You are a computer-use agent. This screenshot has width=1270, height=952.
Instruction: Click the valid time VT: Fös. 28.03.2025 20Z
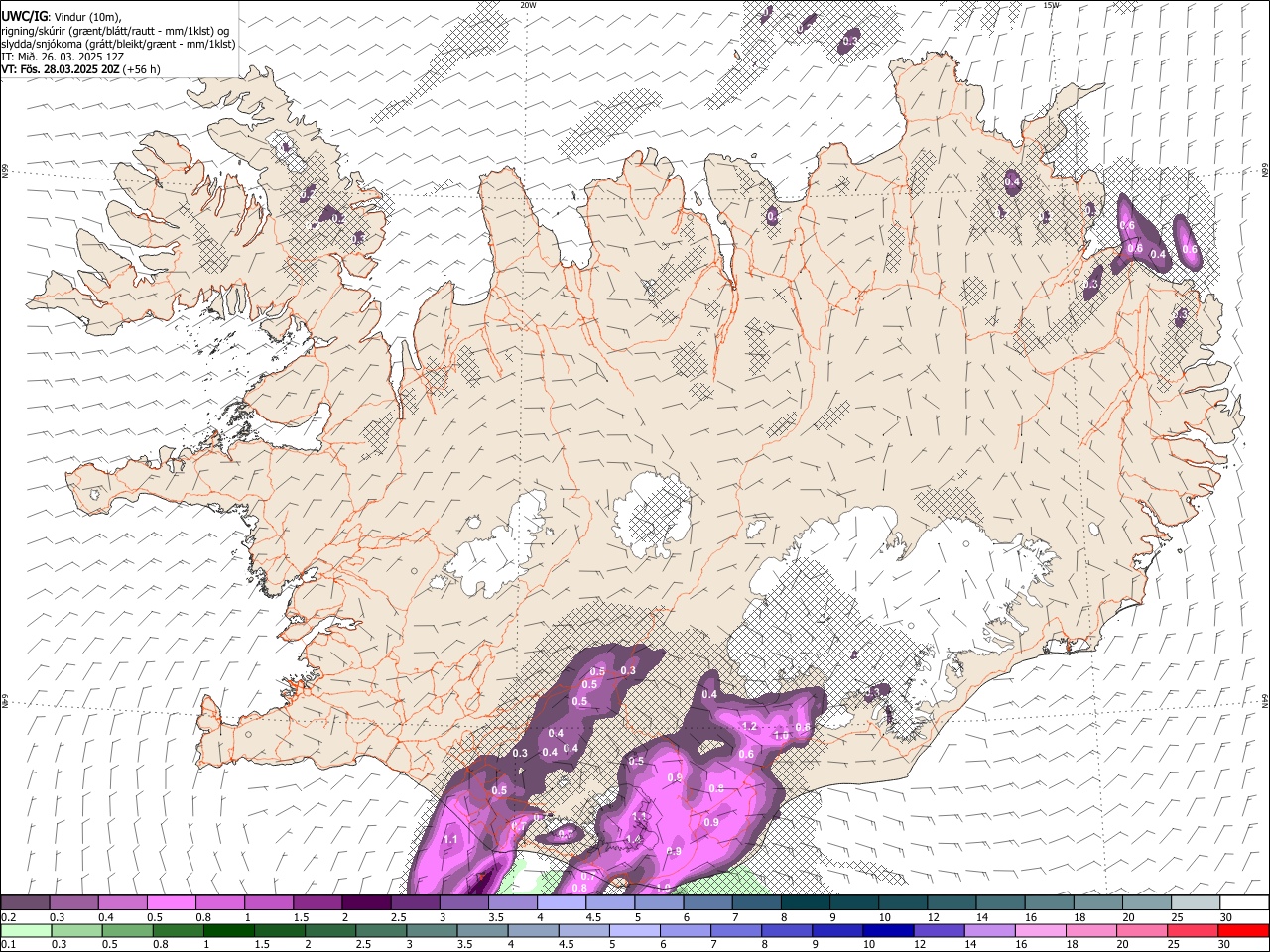click(61, 69)
